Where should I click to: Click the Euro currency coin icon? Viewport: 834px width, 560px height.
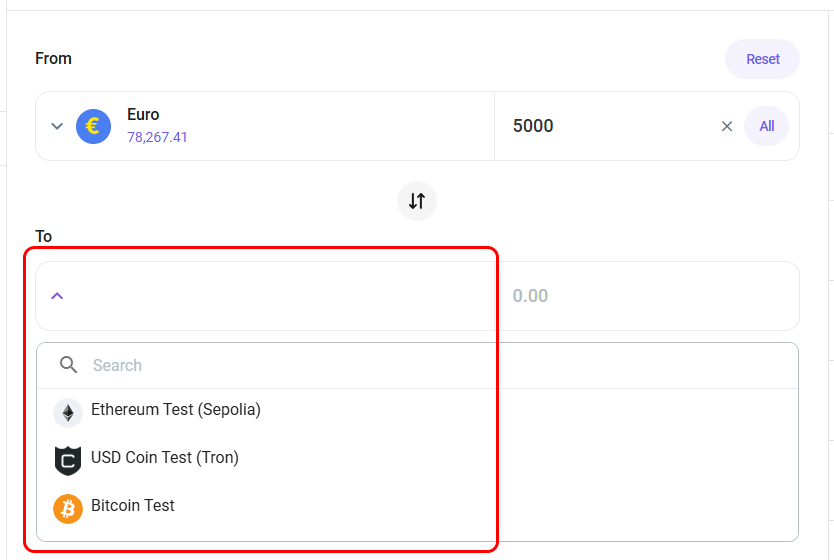pyautogui.click(x=93, y=126)
